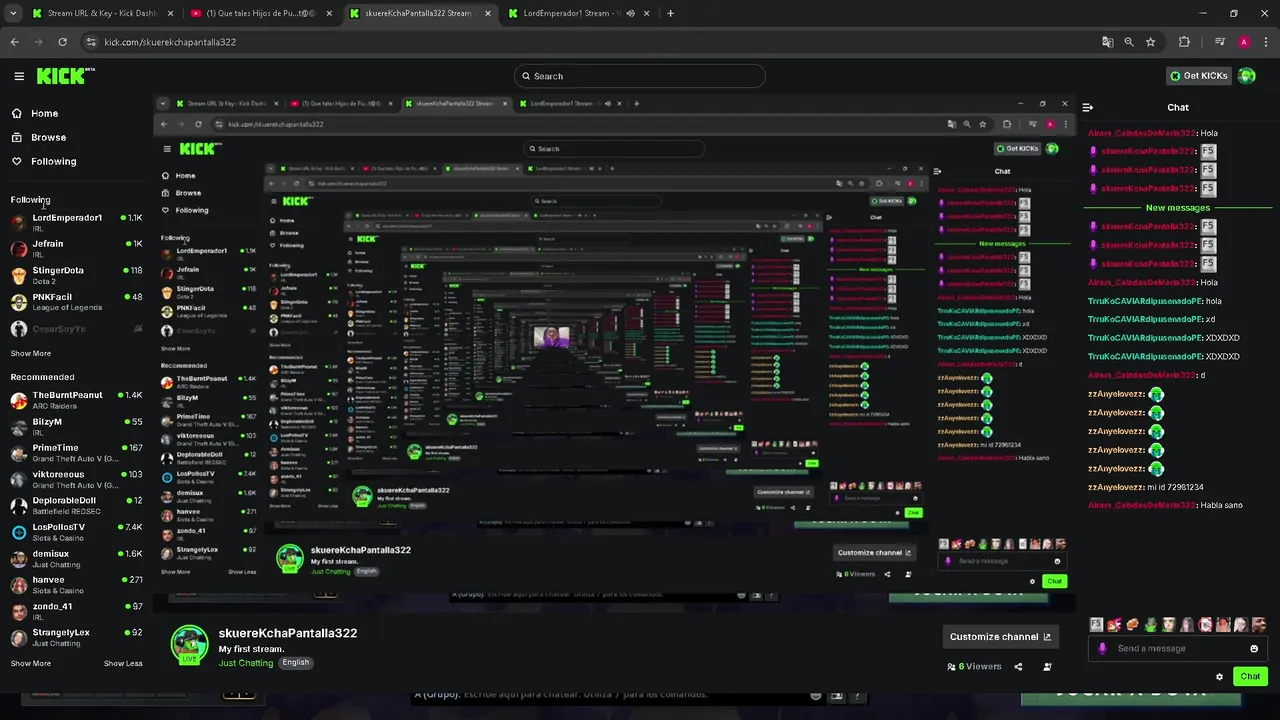Open demisux recommended channel
Image resolution: width=1280 pixels, height=720 pixels.
click(x=77, y=558)
